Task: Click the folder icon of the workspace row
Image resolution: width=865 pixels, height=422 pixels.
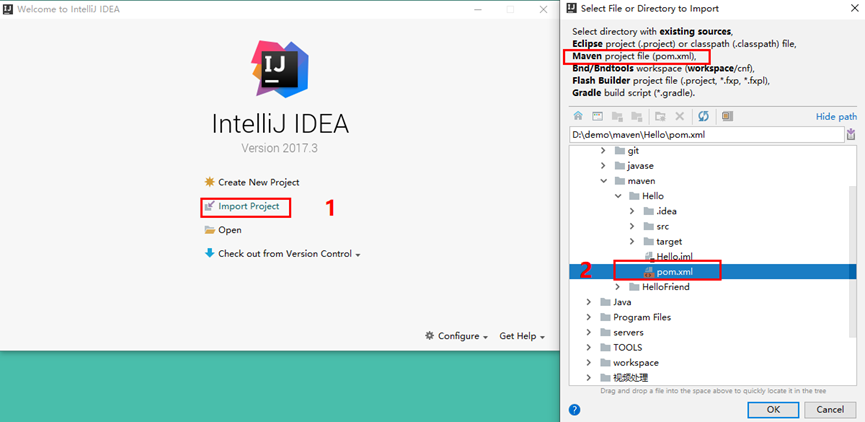Action: point(605,363)
